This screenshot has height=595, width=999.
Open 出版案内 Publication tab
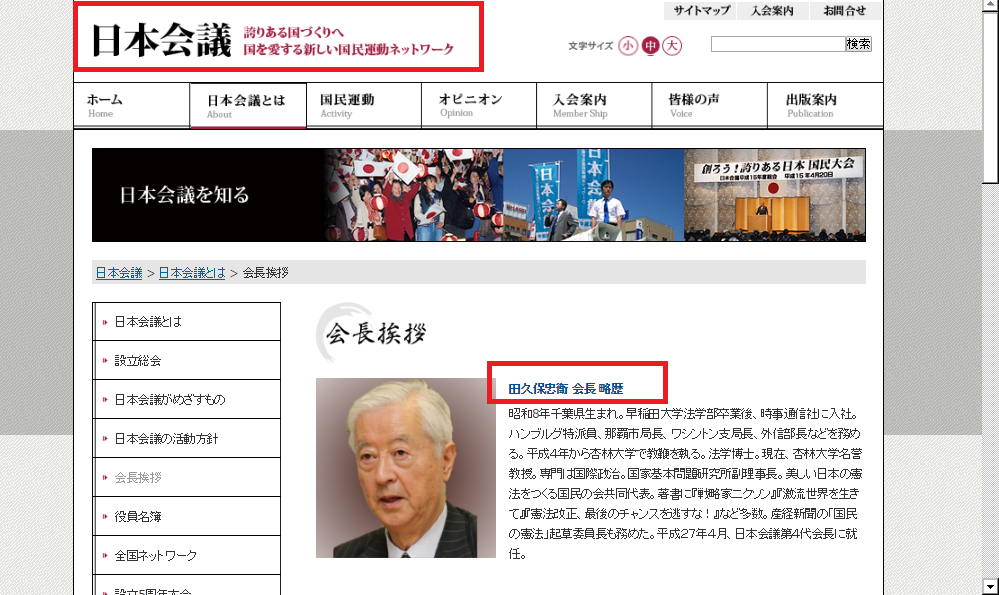click(x=825, y=106)
